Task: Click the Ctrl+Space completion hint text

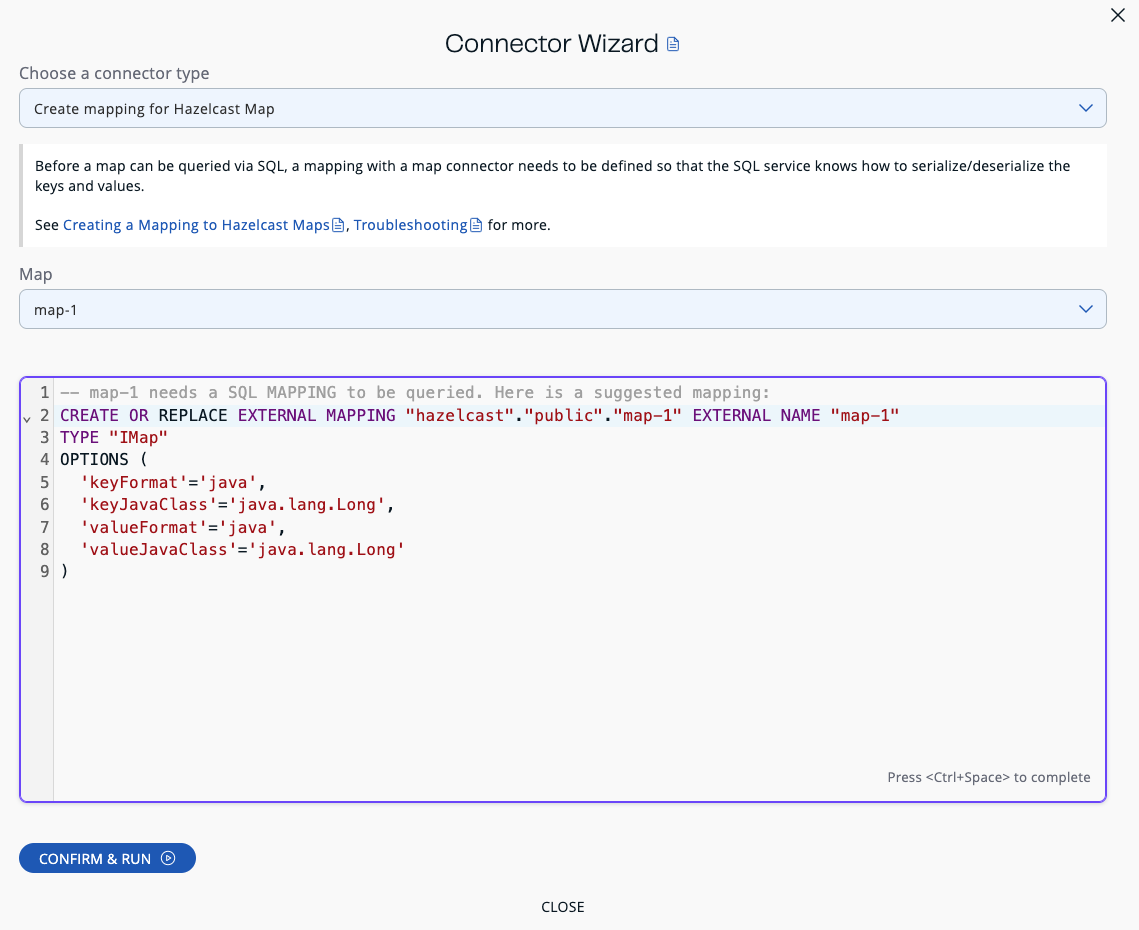Action: (989, 777)
